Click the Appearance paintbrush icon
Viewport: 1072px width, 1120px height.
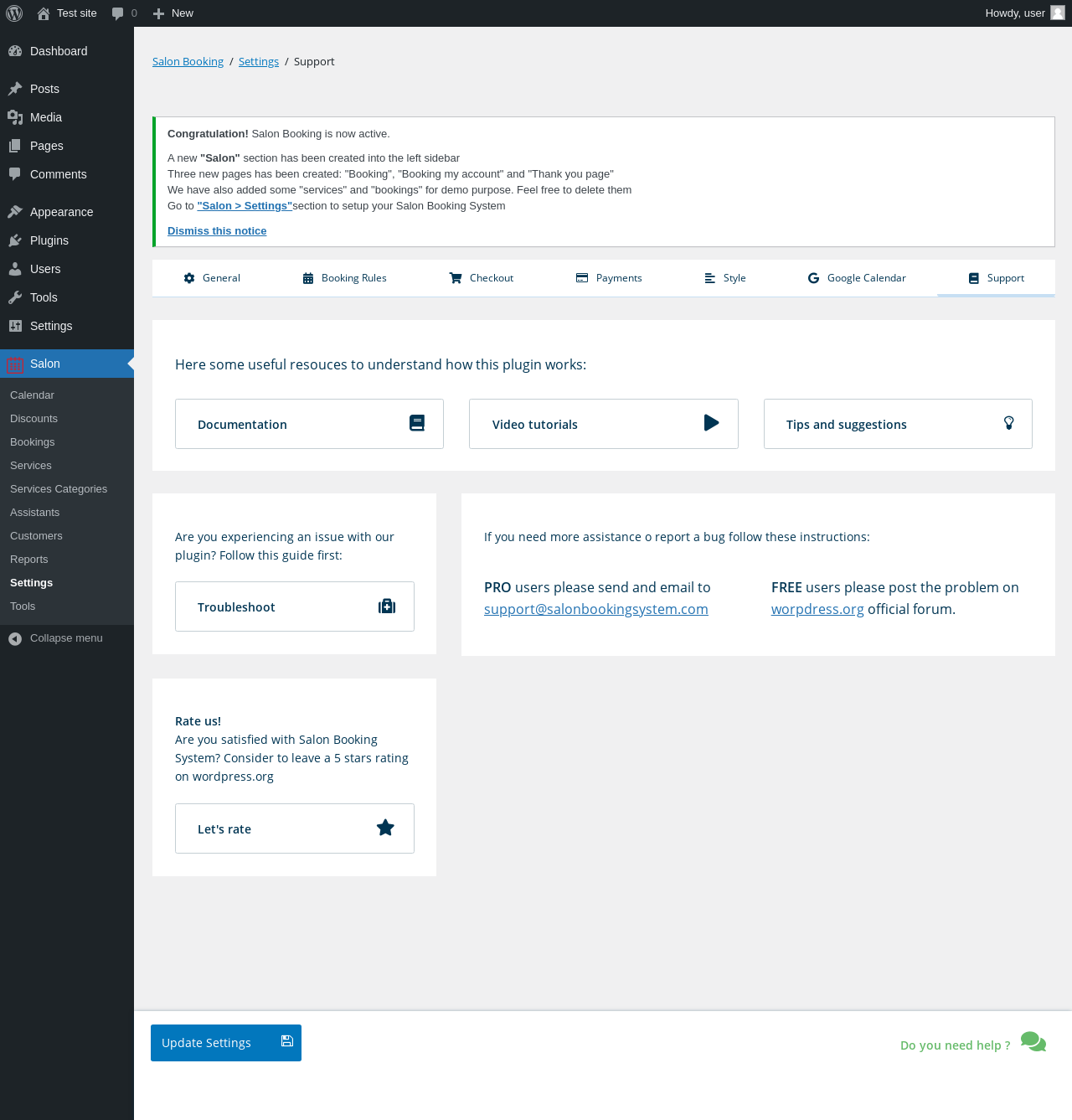[x=15, y=212]
